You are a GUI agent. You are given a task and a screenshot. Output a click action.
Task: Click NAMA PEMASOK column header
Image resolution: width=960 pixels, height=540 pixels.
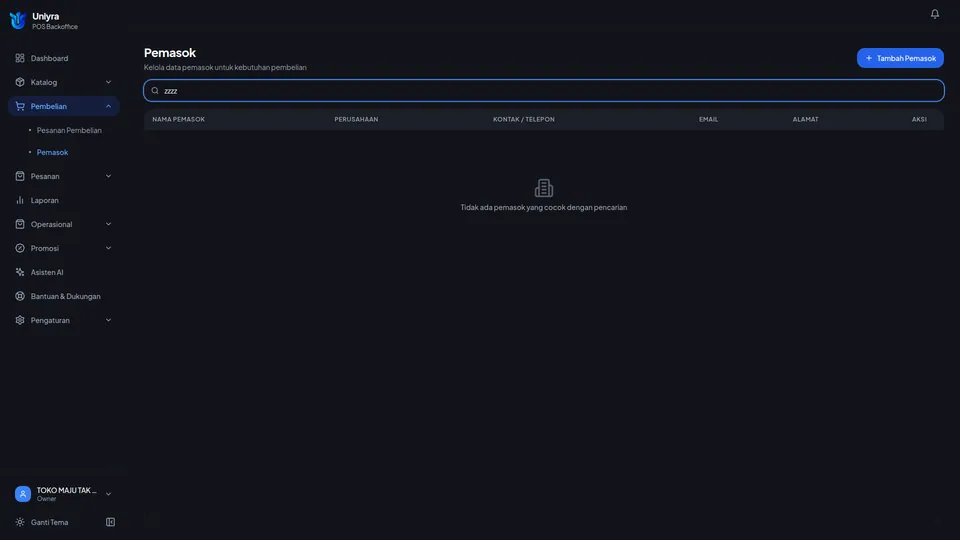[x=179, y=119]
